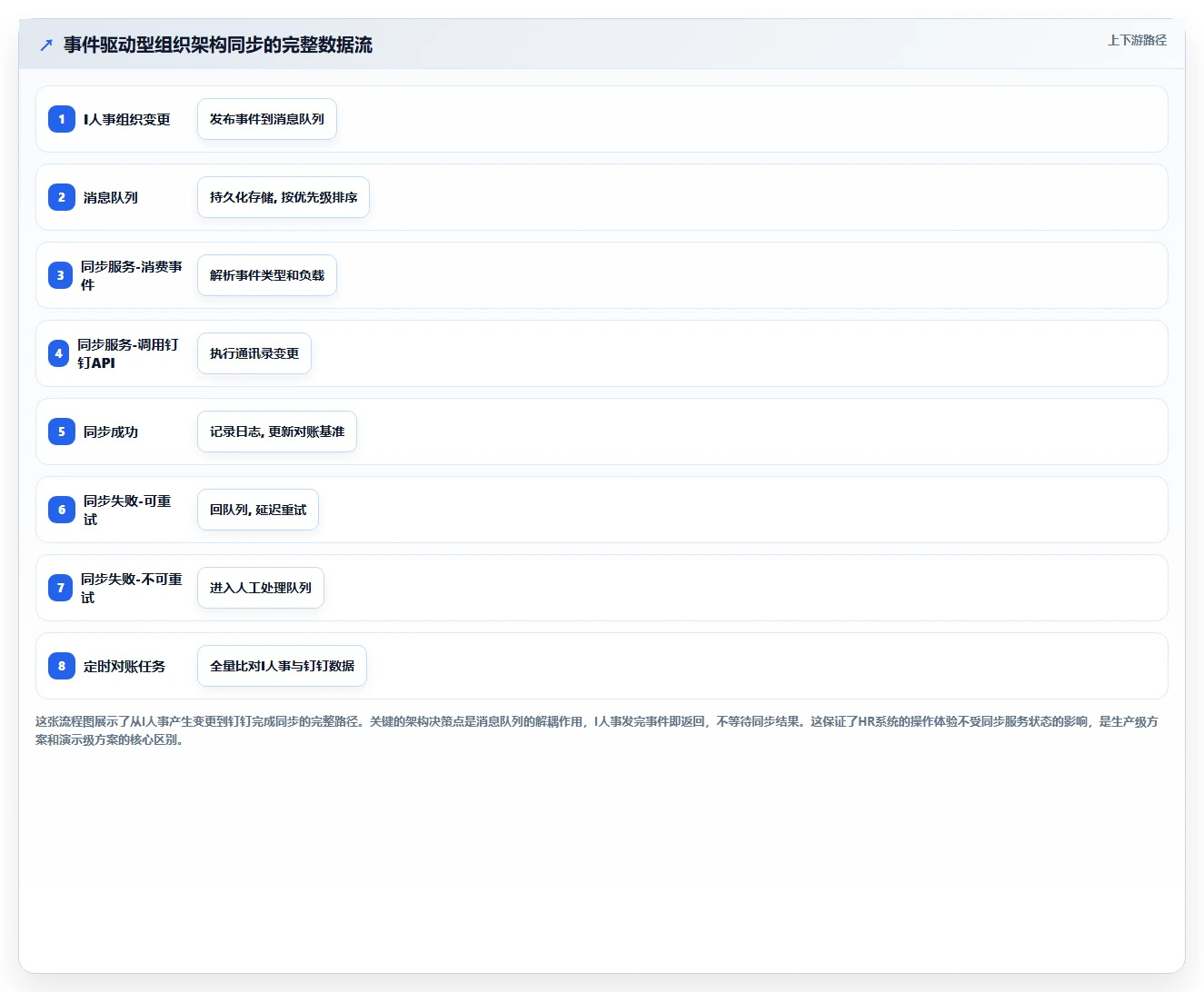Select step 6 number badge
The image size is (1204, 992).
point(62,510)
